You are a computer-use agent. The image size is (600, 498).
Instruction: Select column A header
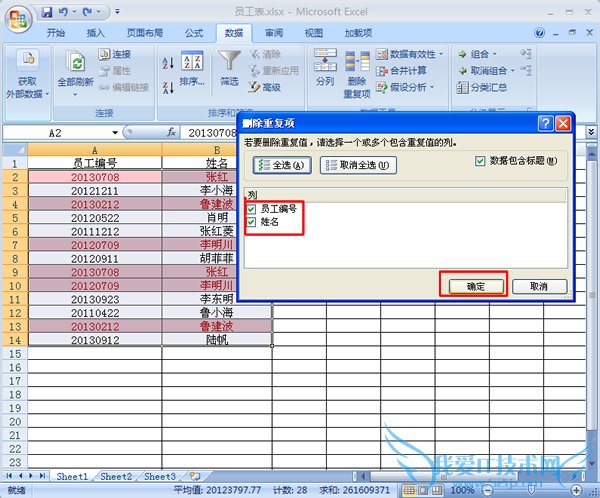click(x=95, y=150)
